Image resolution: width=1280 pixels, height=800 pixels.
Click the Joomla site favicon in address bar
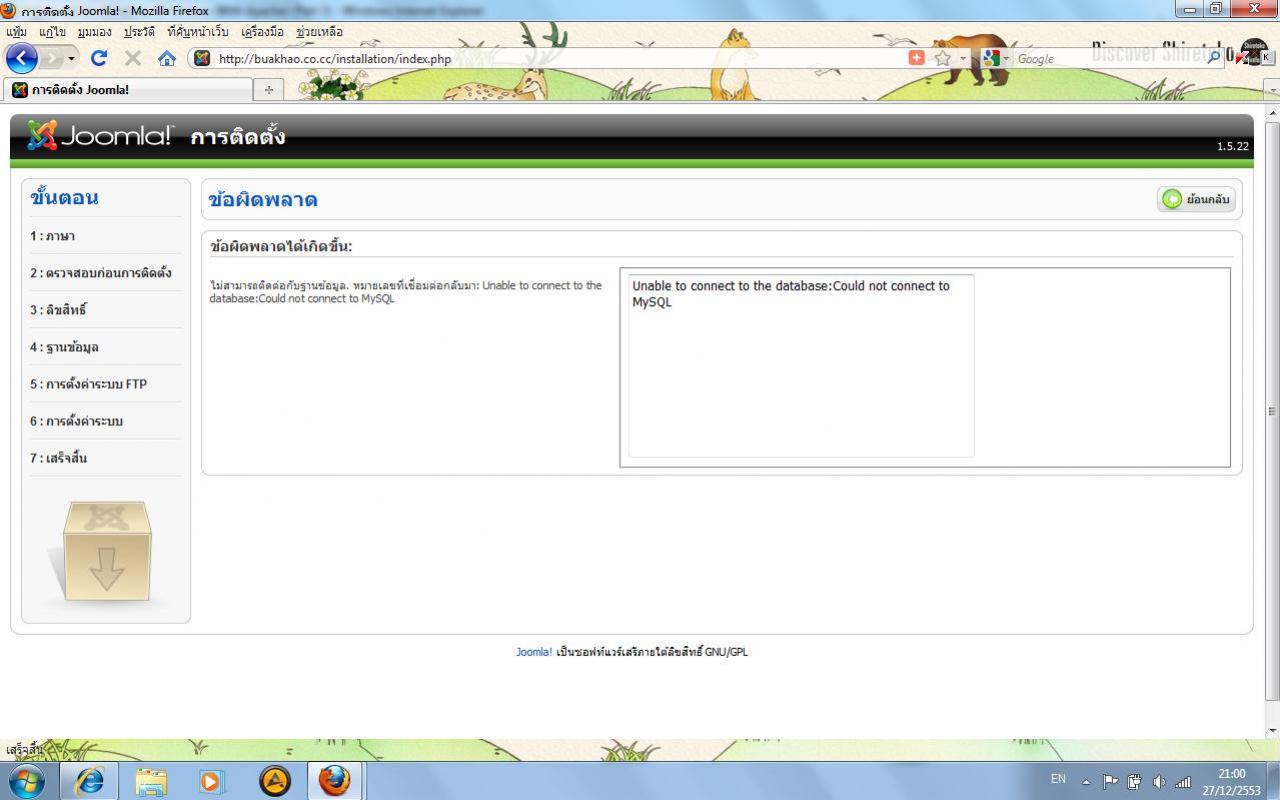tap(202, 58)
